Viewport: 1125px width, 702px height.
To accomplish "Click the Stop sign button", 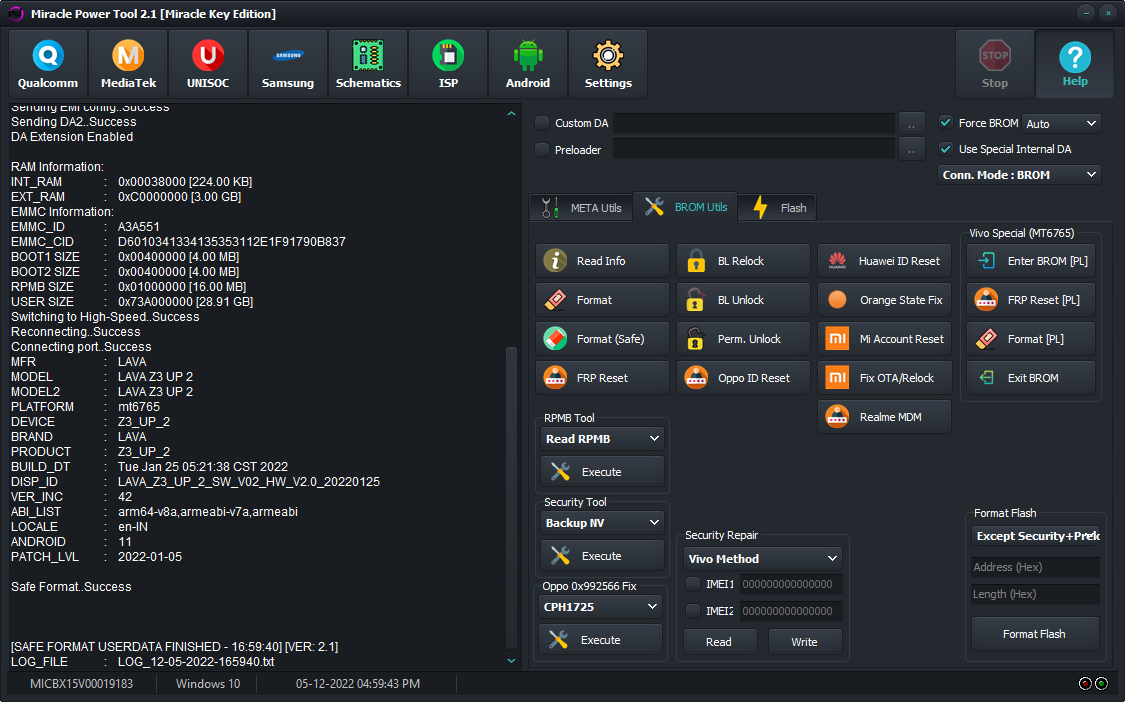I will (994, 65).
